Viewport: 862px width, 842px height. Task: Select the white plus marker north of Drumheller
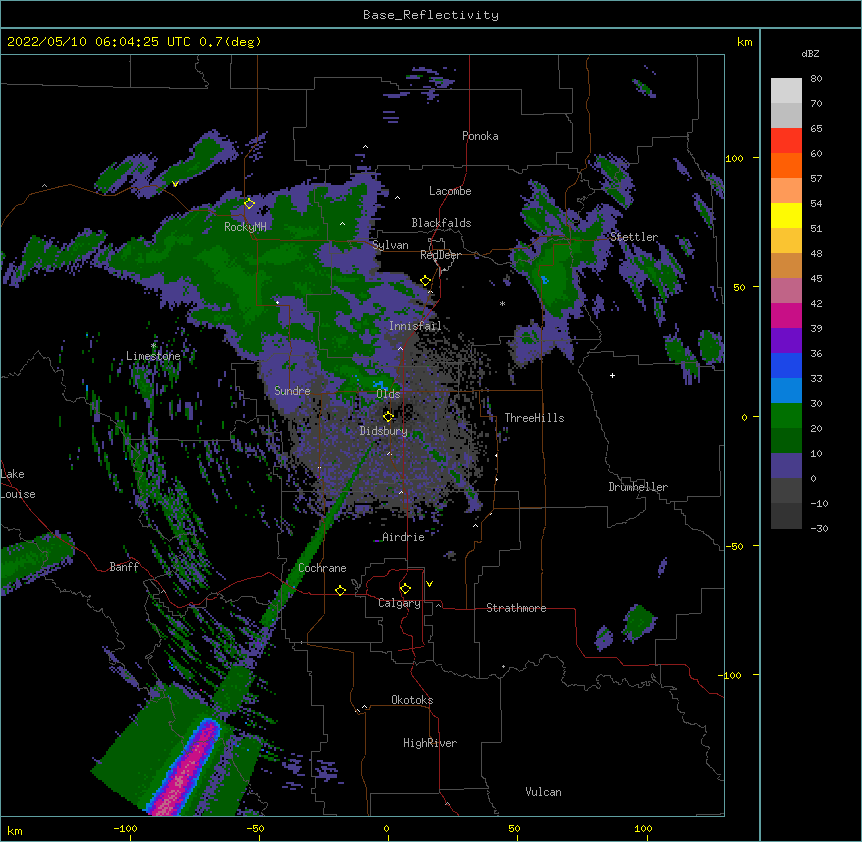[x=612, y=375]
